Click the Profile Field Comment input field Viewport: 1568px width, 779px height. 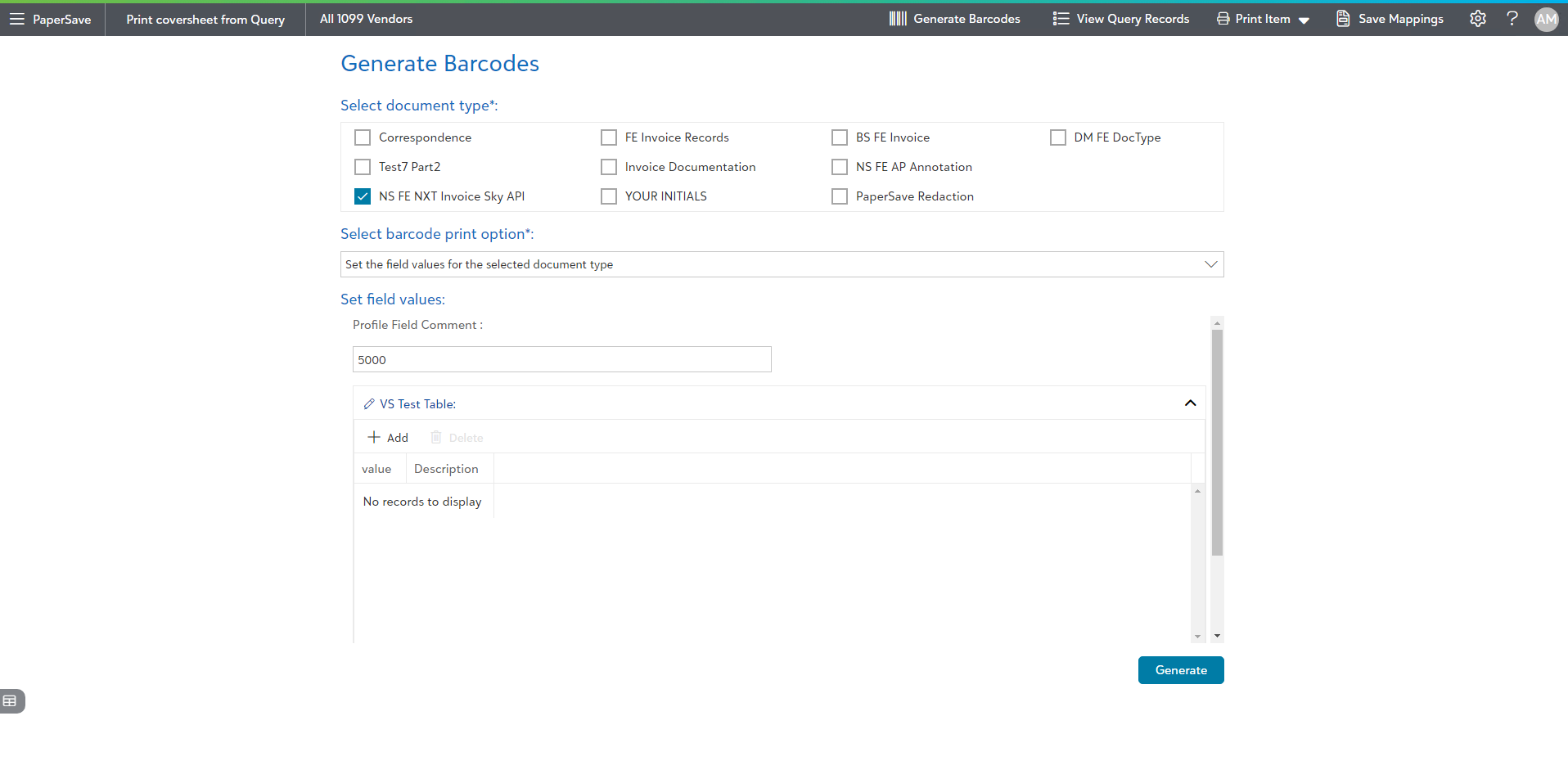pos(561,360)
